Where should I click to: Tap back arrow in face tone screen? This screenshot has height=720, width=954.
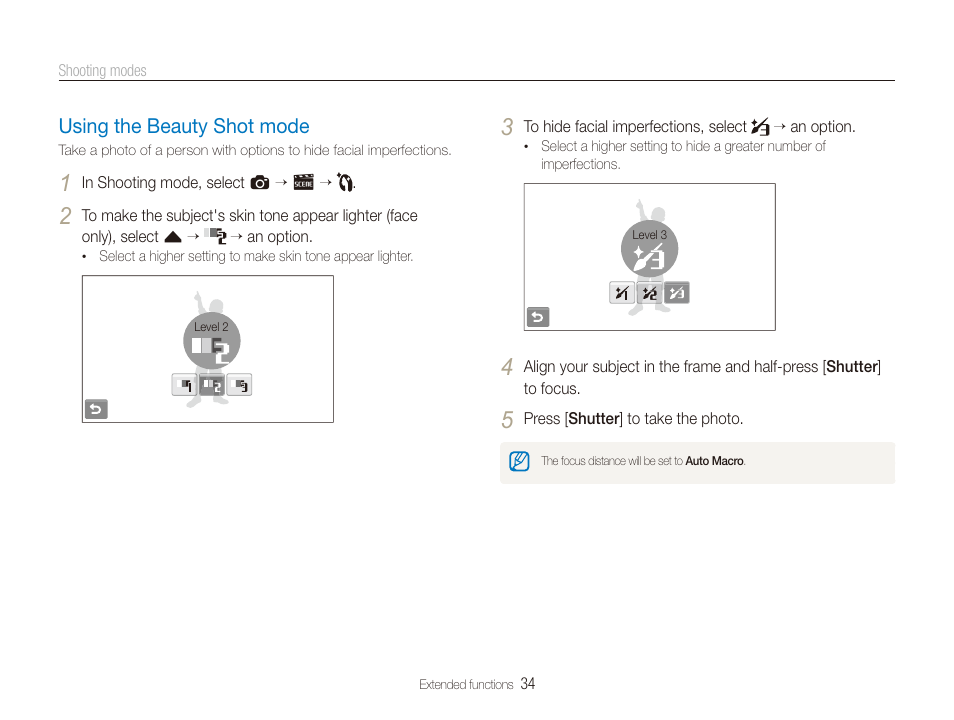point(96,409)
